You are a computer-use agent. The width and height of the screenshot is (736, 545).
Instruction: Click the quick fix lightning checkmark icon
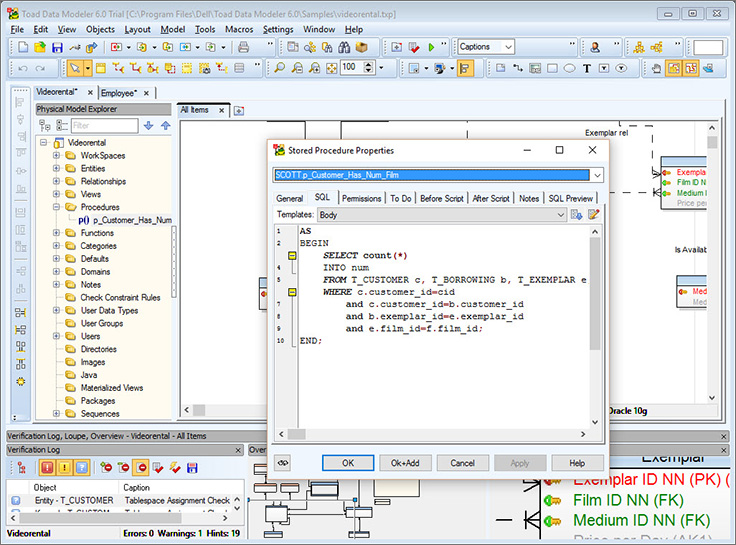(175, 468)
